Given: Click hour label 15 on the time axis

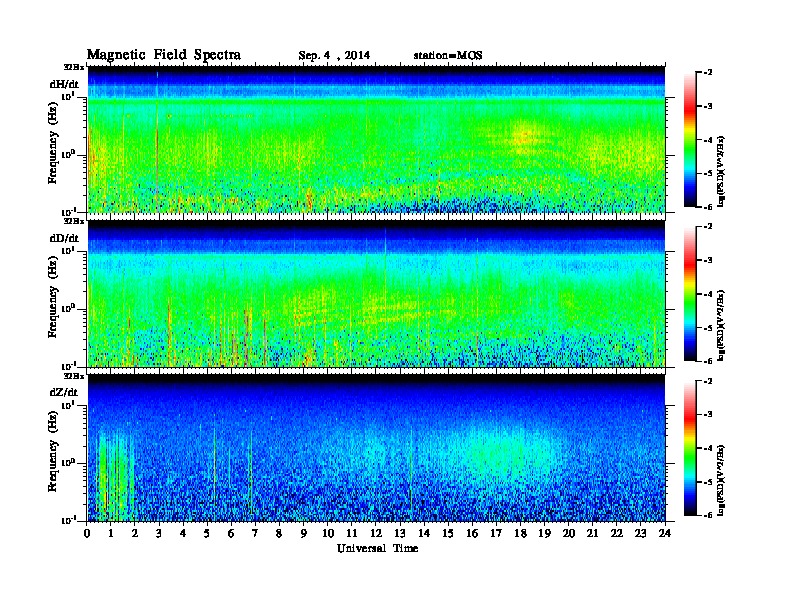Looking at the screenshot, I should click(x=448, y=534).
